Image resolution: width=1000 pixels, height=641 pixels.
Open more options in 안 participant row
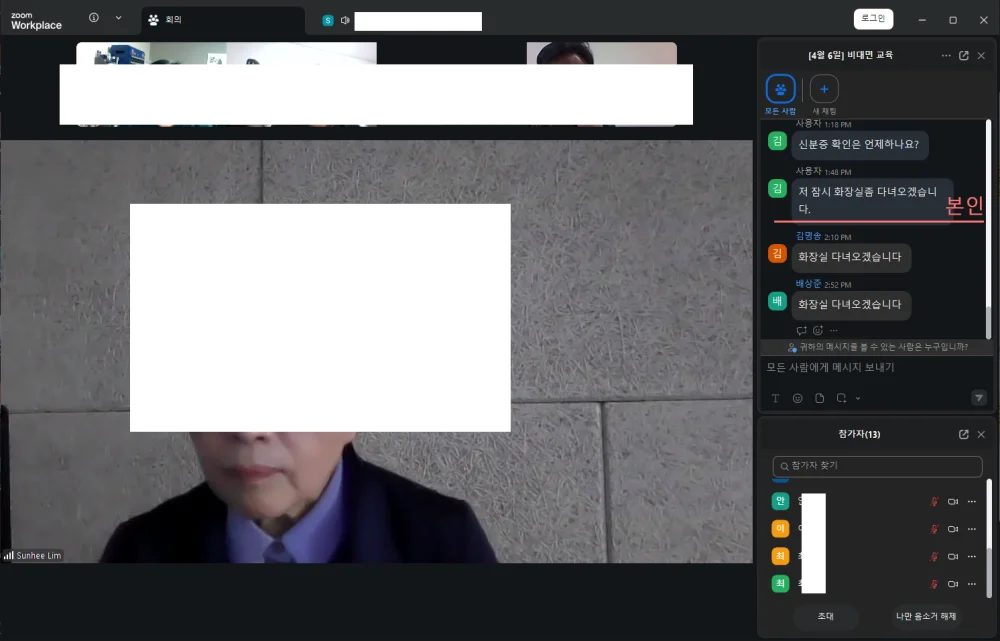[x=972, y=501]
